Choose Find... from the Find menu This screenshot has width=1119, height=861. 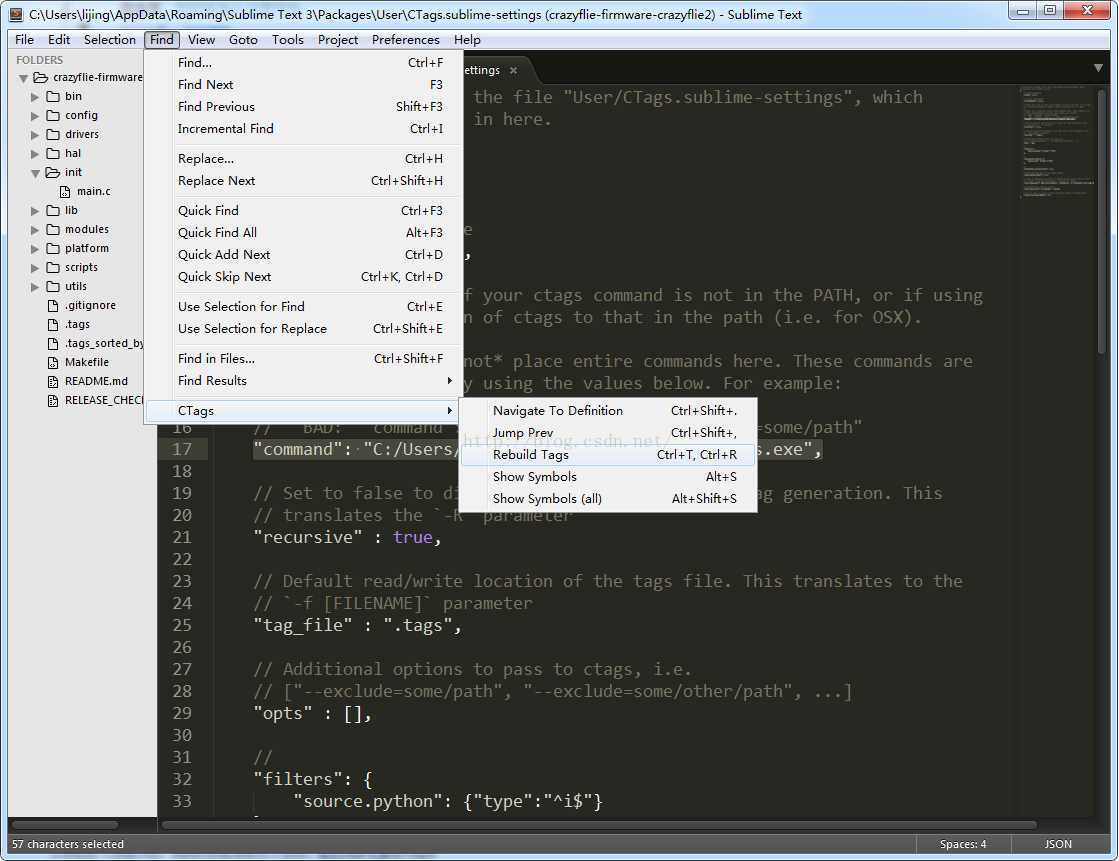coord(304,63)
